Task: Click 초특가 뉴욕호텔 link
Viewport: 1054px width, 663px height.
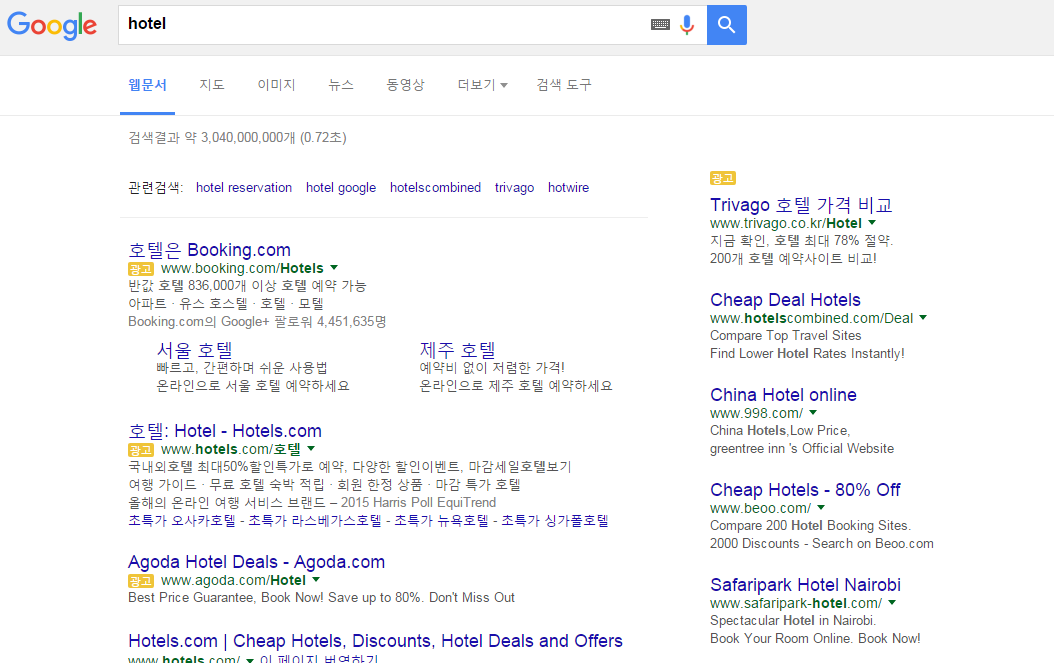Action: click(441, 520)
